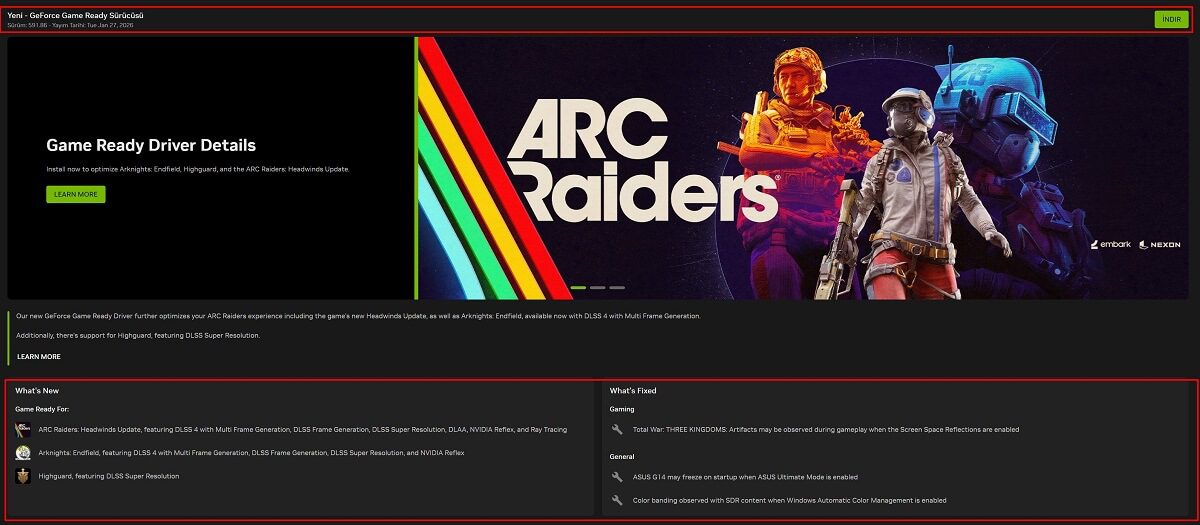The image size is (1200, 525).
Task: Click the Highguard game icon
Action: pyautogui.click(x=23, y=476)
